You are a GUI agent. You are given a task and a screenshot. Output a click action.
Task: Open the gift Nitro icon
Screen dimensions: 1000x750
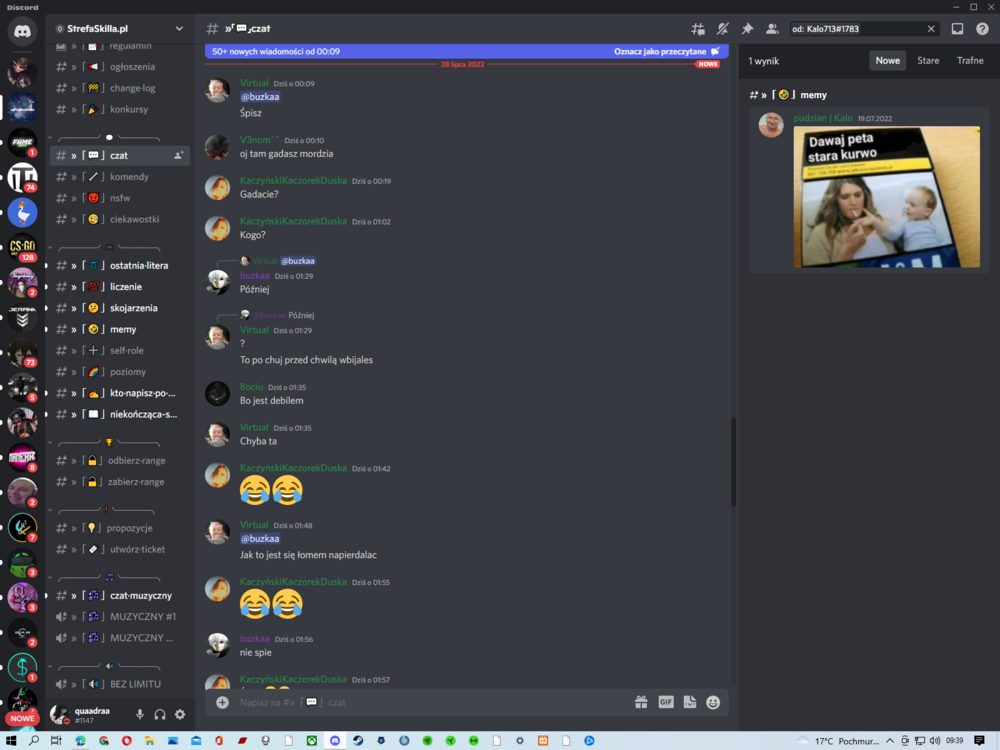[x=641, y=702]
